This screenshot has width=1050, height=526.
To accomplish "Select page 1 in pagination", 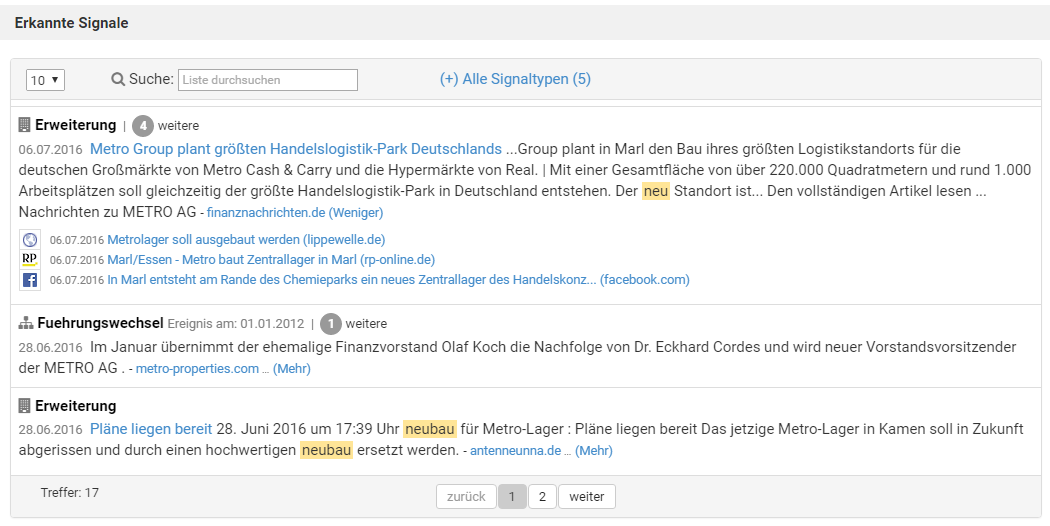I will pyautogui.click(x=512, y=497).
